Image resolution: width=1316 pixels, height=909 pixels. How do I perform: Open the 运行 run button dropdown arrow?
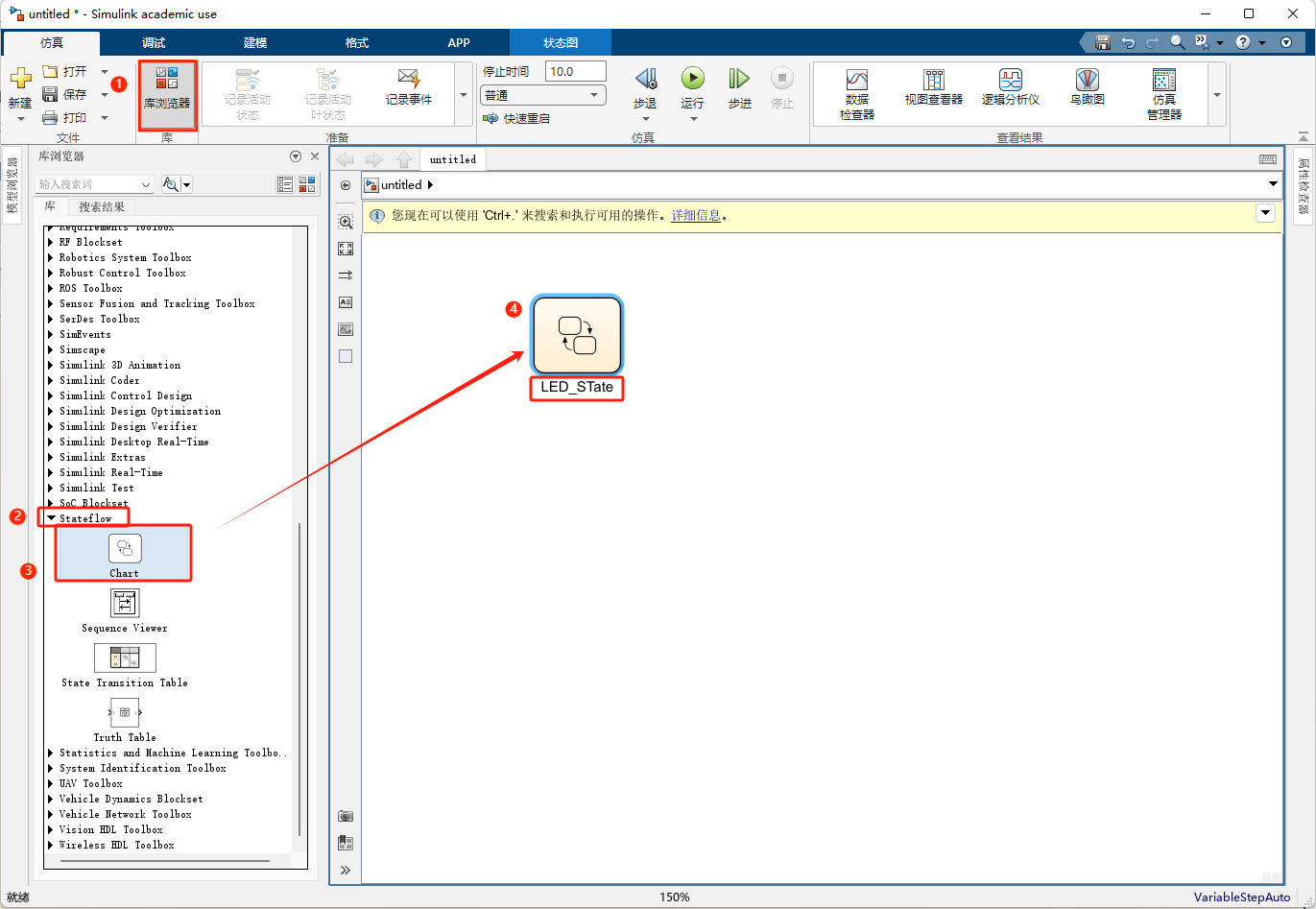coord(692,119)
